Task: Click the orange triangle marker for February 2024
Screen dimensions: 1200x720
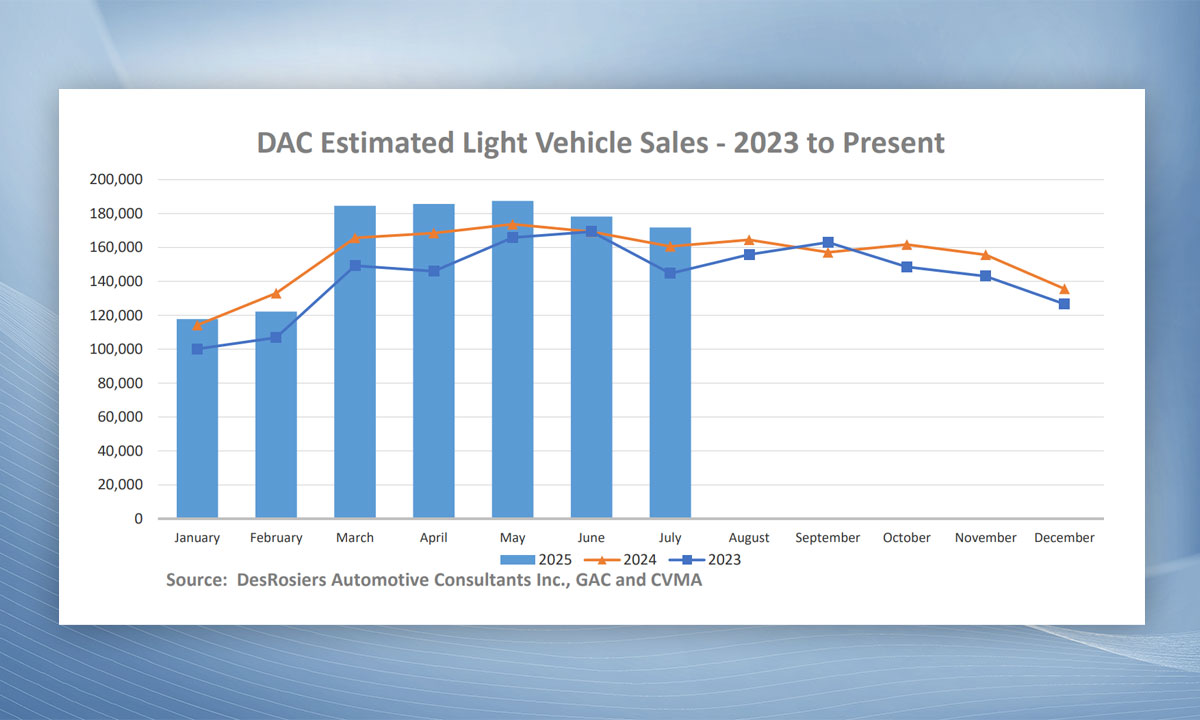Action: click(x=276, y=293)
